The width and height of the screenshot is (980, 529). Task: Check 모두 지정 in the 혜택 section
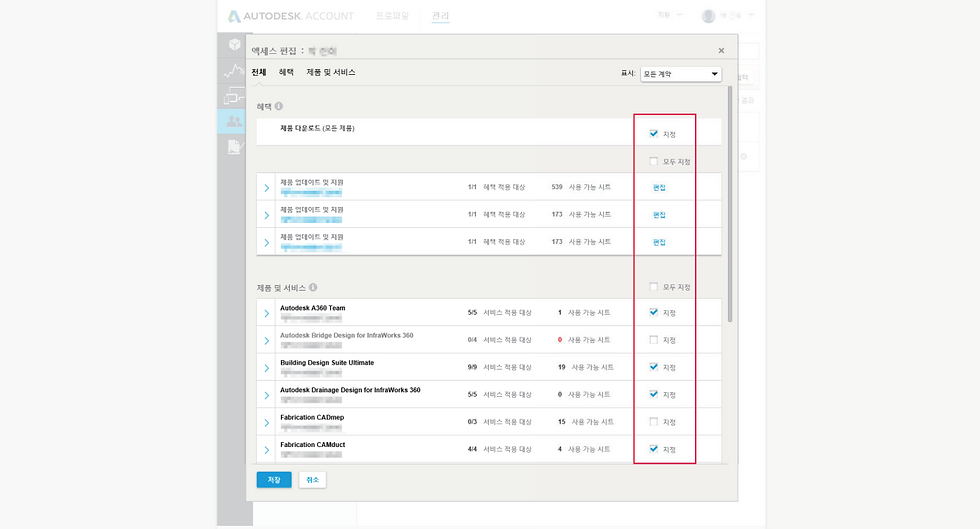coord(654,161)
